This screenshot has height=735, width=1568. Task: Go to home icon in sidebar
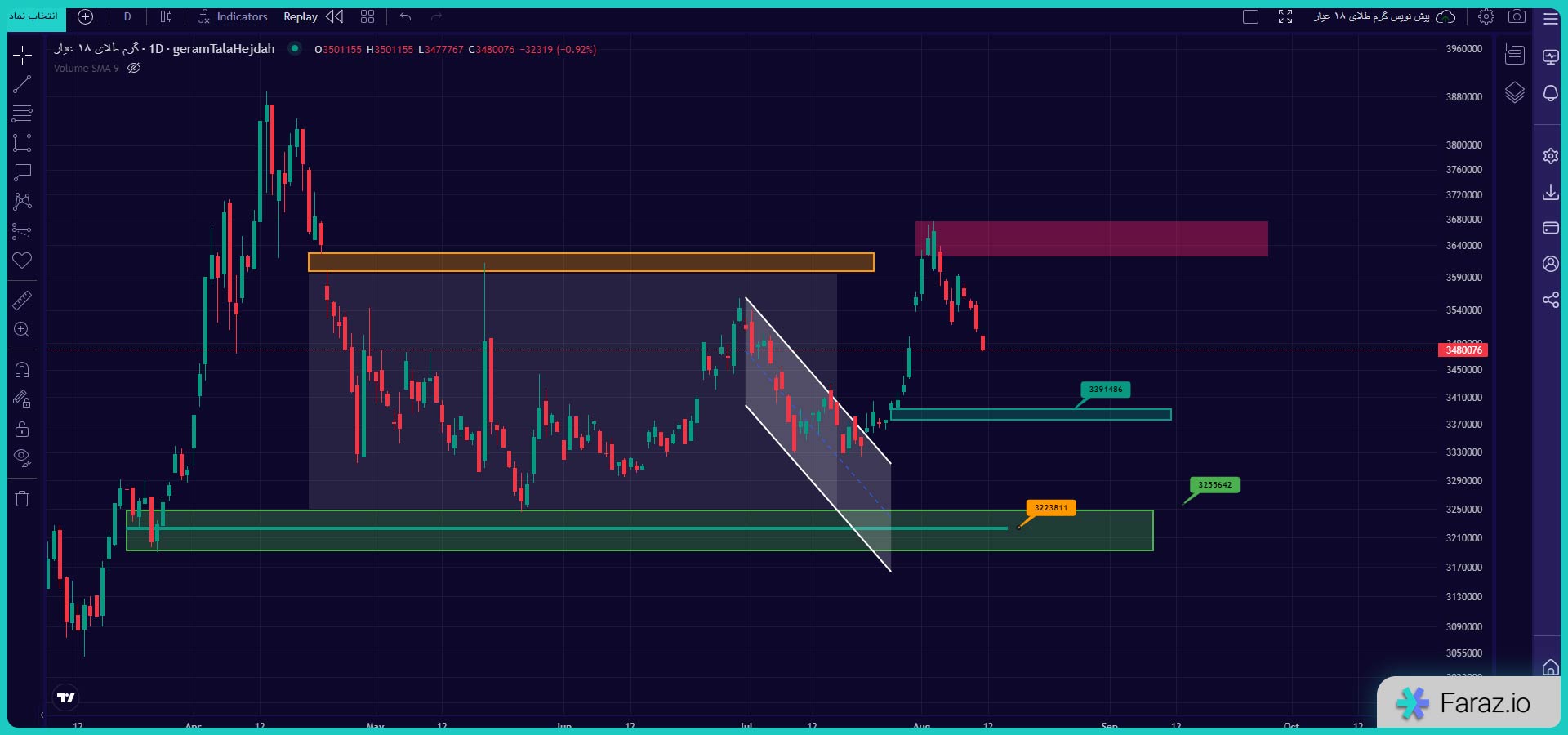1550,667
